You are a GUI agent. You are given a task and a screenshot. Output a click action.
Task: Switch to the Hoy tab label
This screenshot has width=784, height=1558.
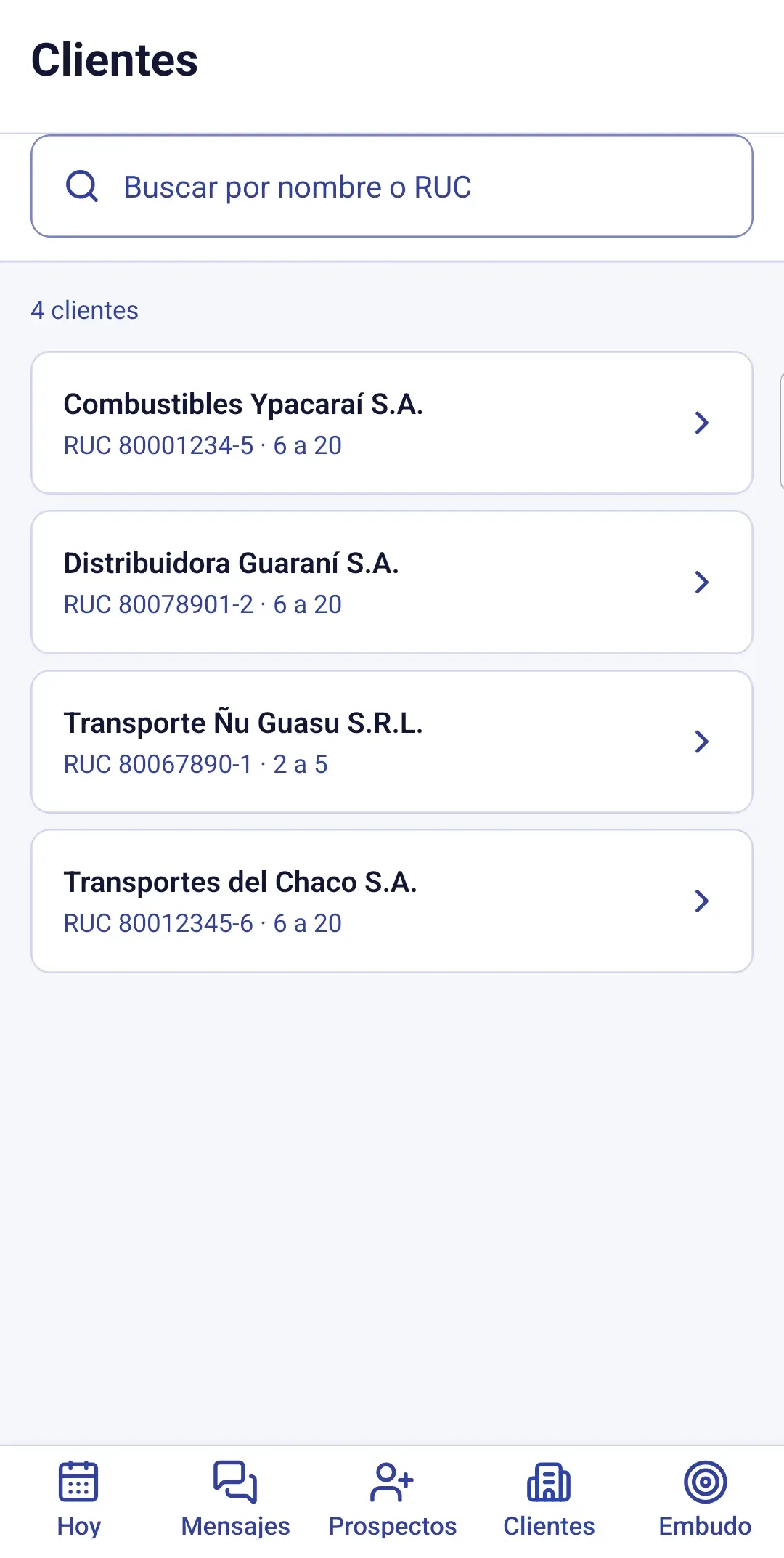(x=78, y=1526)
